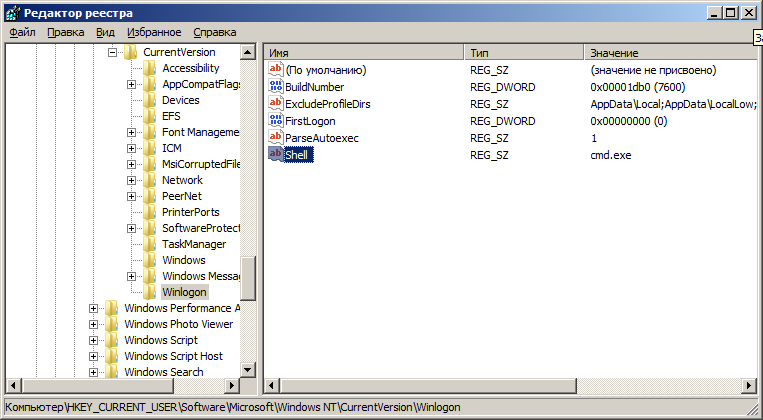Image resolution: width=763 pixels, height=420 pixels.
Task: Open the Справка menu
Action: pyautogui.click(x=215, y=32)
